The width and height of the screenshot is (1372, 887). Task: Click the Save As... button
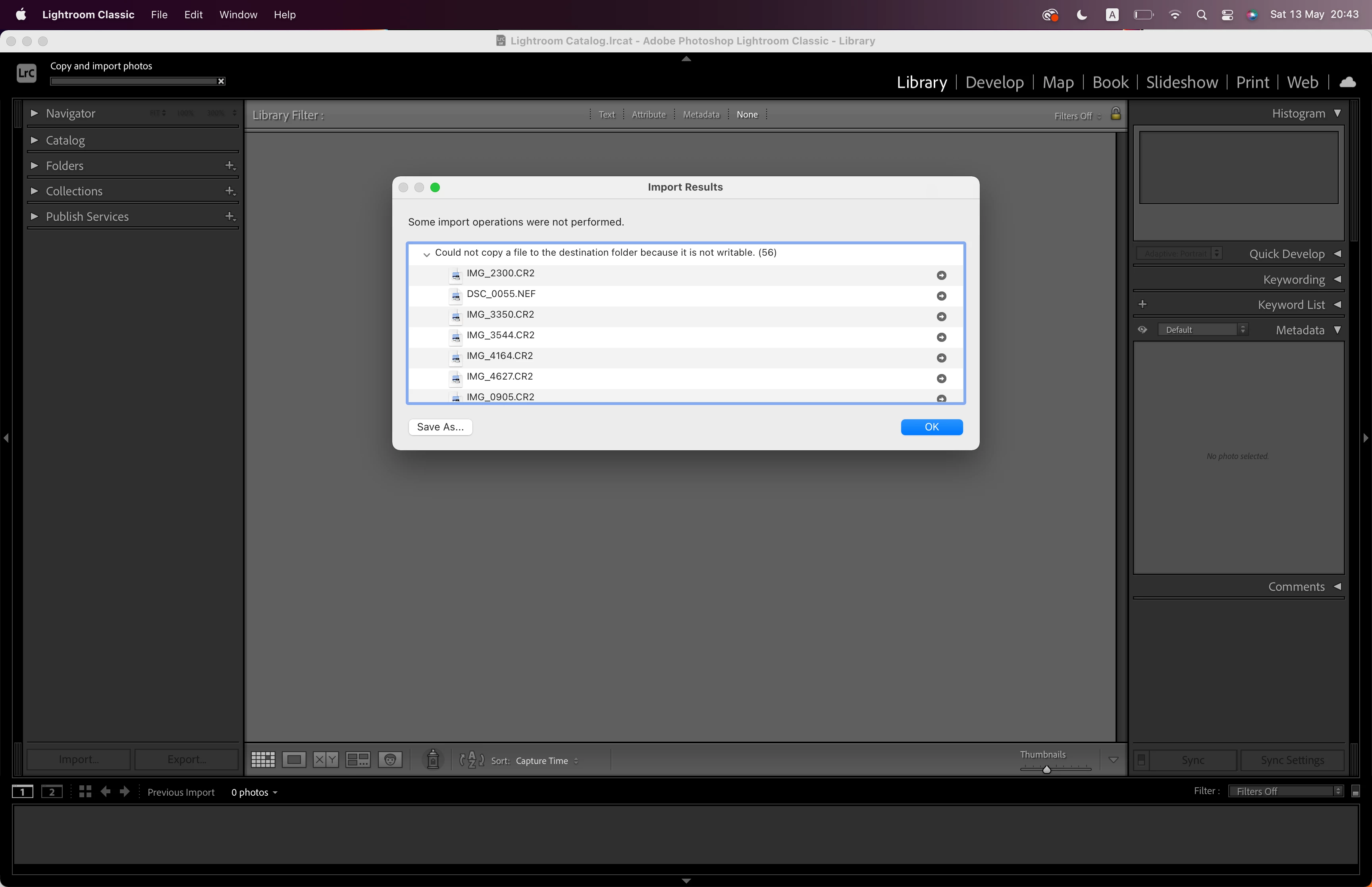[x=440, y=427]
